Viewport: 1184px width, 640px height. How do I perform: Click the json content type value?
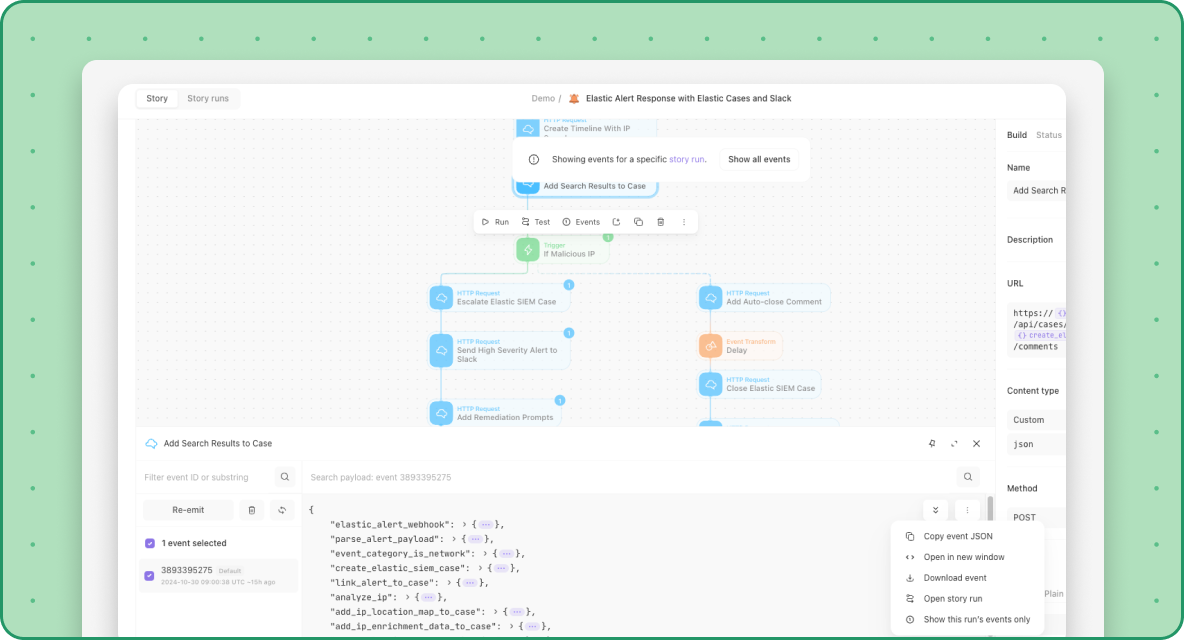(1036, 444)
